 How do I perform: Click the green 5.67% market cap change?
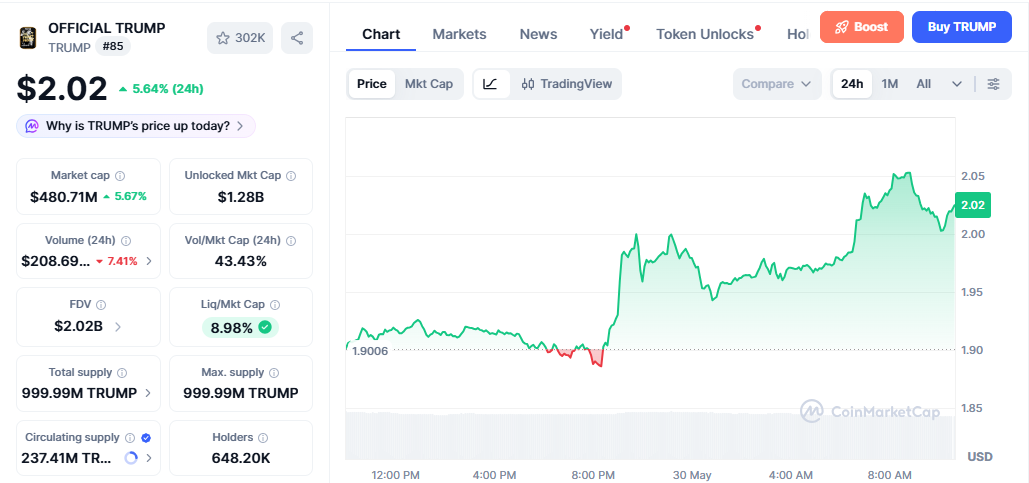pyautogui.click(x=125, y=196)
